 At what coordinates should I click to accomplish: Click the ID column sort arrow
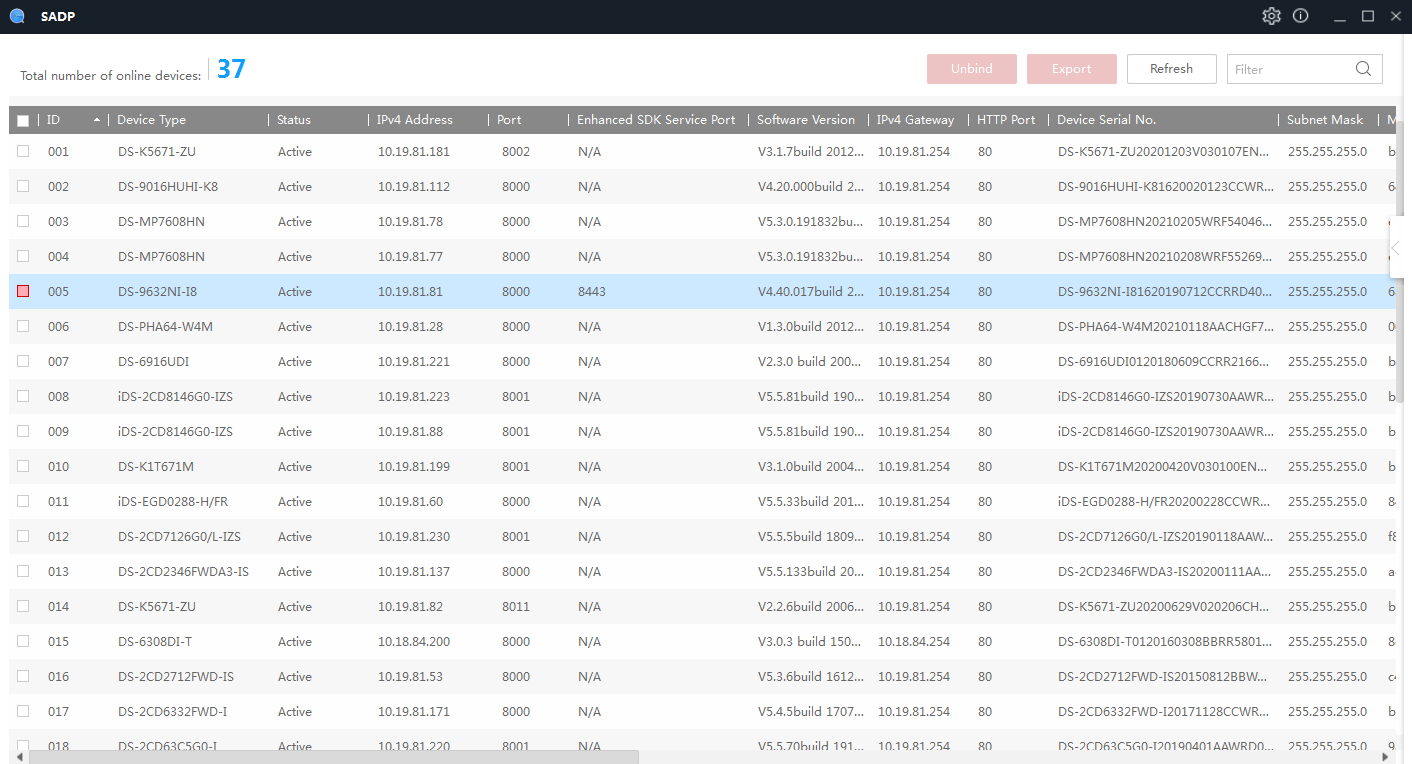pos(97,120)
